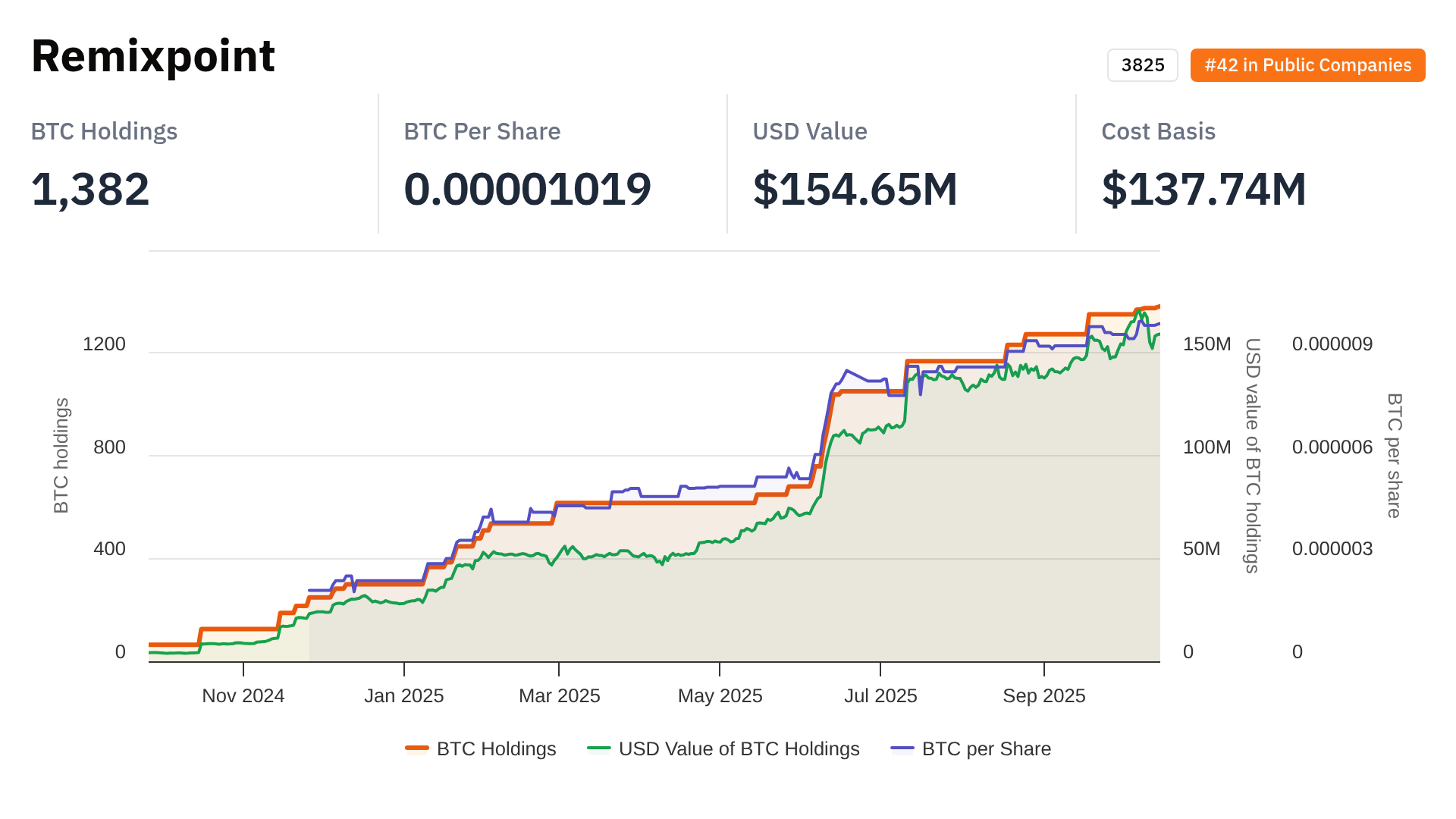Click the Cost Basis $137.74M stat
This screenshot has width=1456, height=819.
1203,189
